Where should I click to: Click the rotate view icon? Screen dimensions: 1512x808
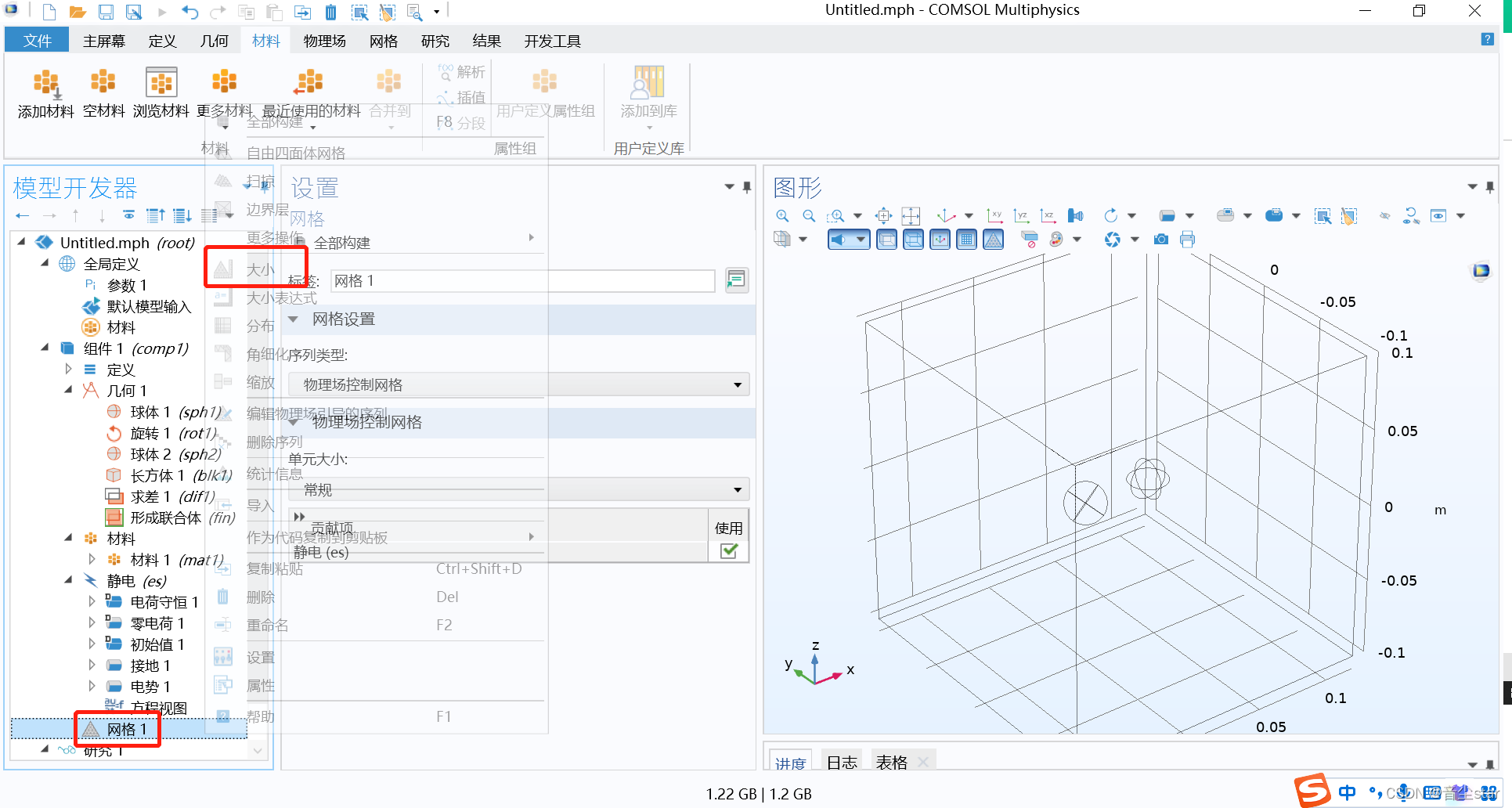[1111, 215]
